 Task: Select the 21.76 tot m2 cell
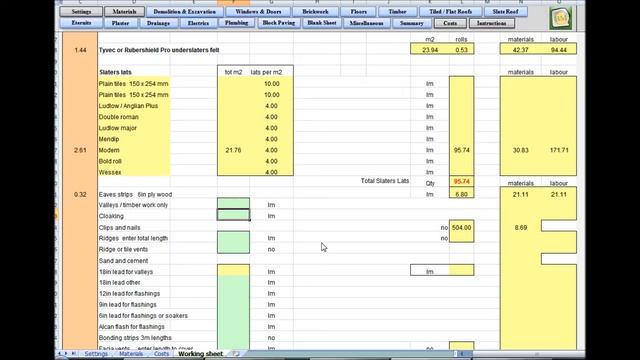(233, 150)
